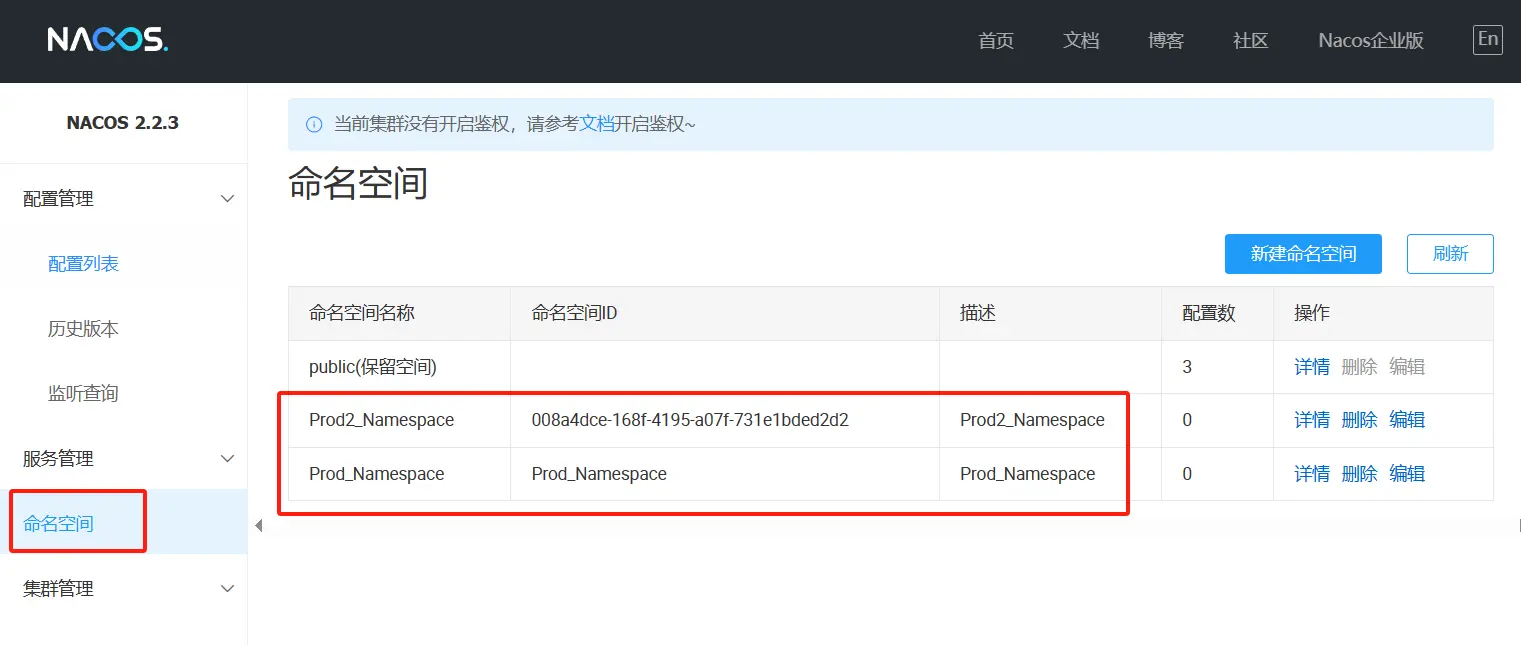
Task: Click the Prod2_Namespace ID cell
Action: coord(690,420)
